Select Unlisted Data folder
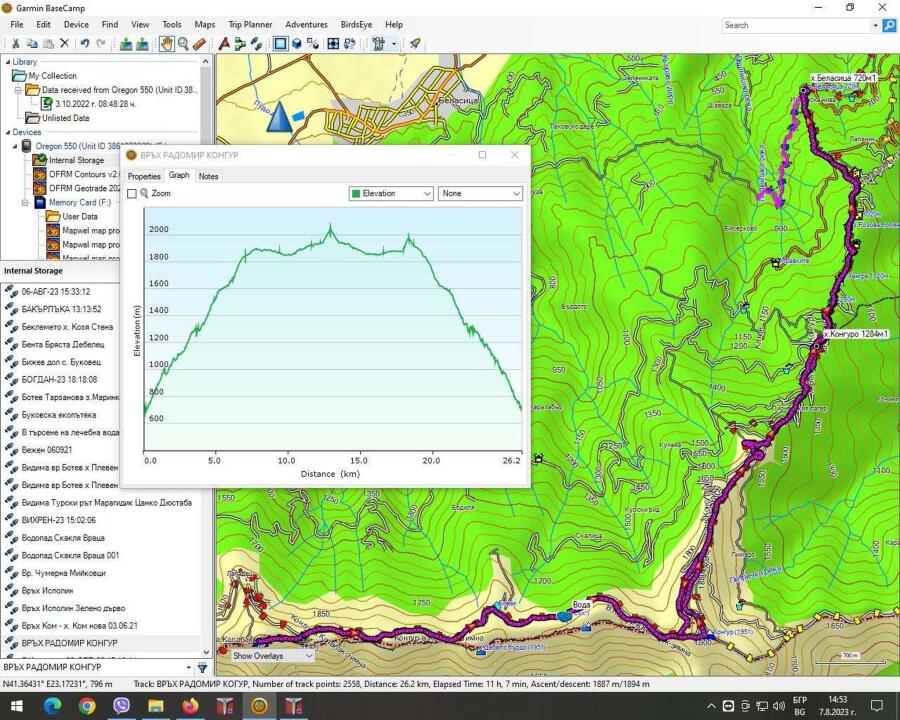900x720 pixels. tap(65, 118)
